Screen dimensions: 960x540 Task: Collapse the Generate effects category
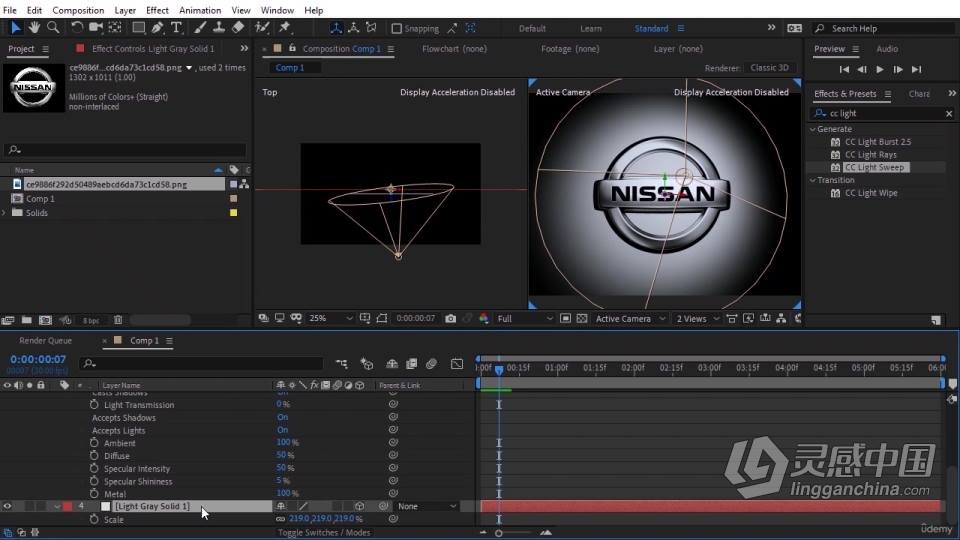click(x=813, y=129)
